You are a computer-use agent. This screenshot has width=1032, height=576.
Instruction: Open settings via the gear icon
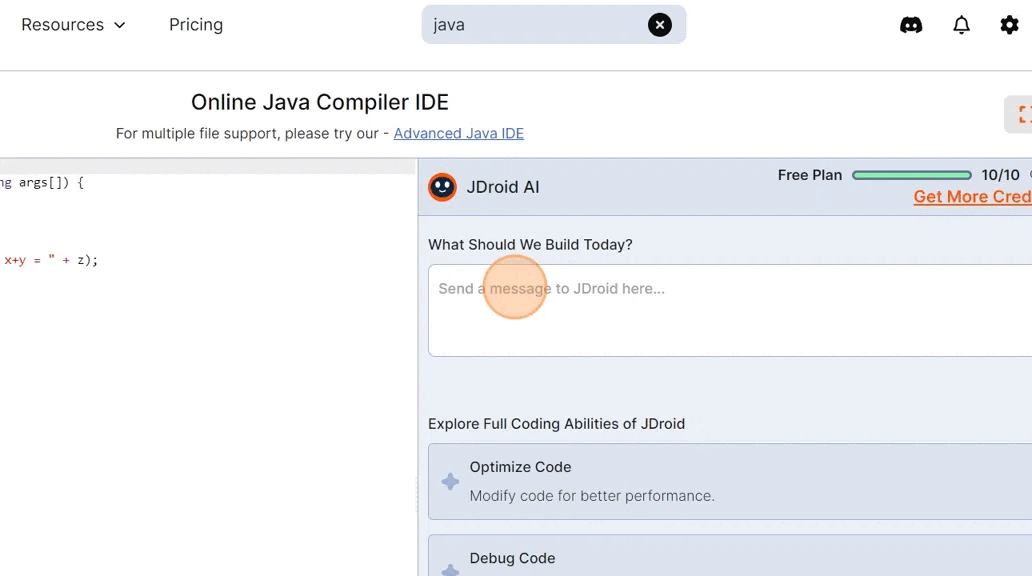1009,25
